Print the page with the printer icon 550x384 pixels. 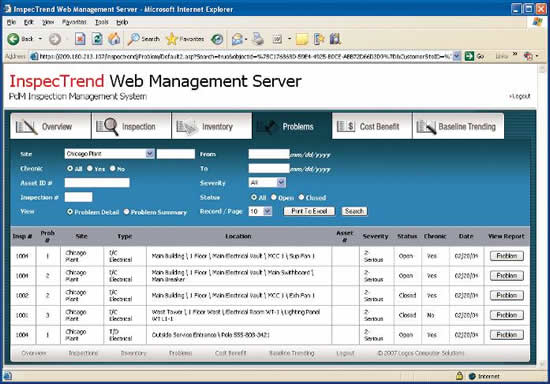(258, 39)
